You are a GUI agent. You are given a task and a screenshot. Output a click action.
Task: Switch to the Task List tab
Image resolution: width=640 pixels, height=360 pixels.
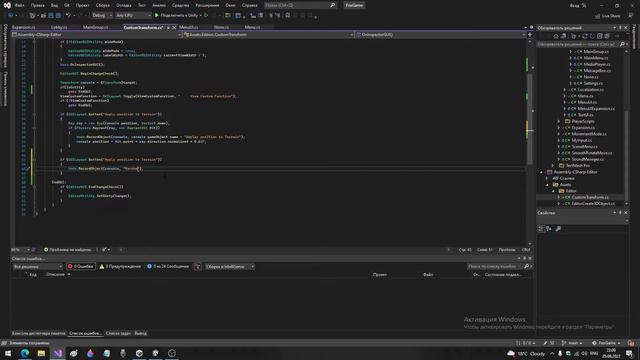pos(118,333)
